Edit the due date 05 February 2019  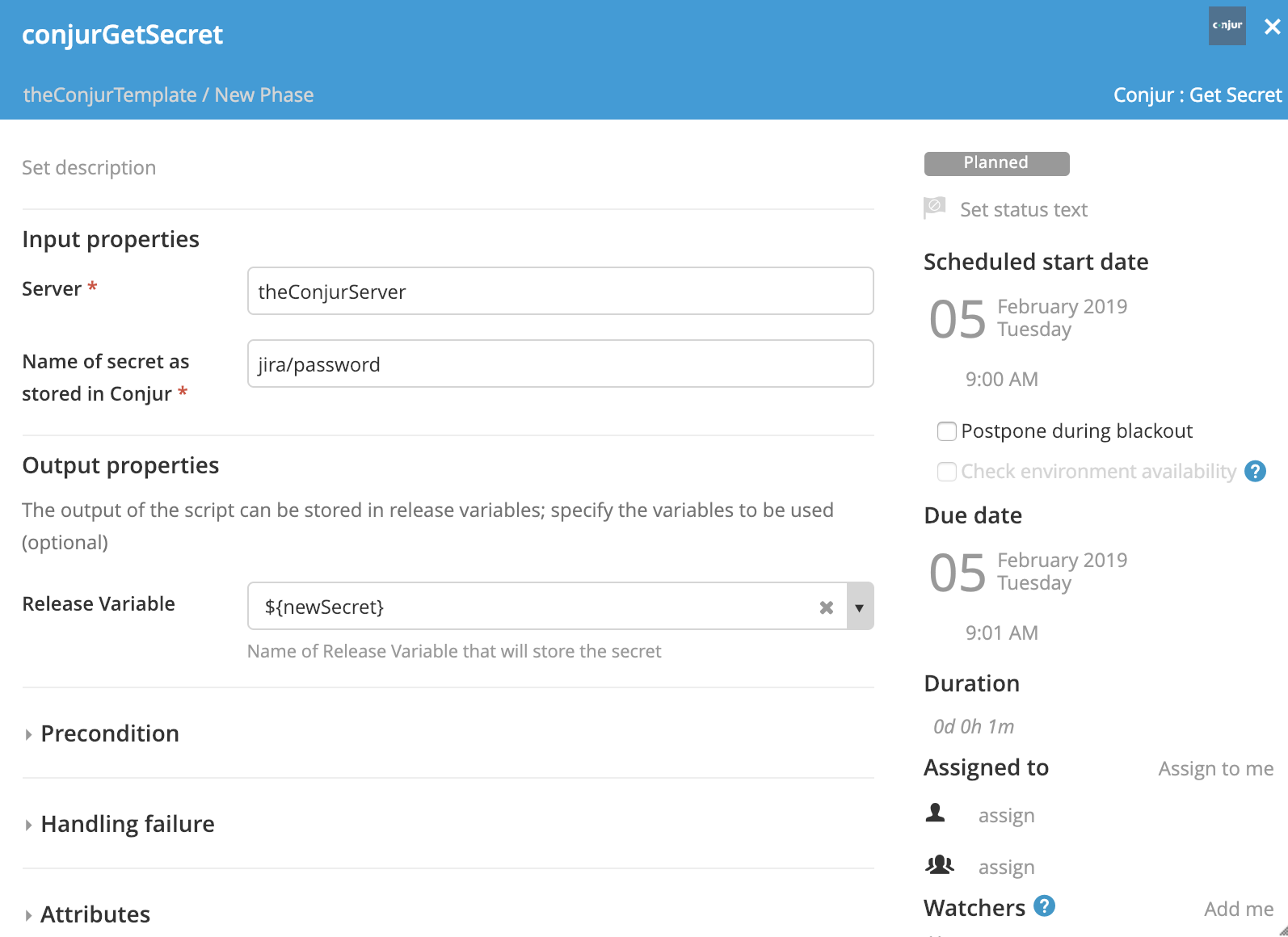point(1028,572)
